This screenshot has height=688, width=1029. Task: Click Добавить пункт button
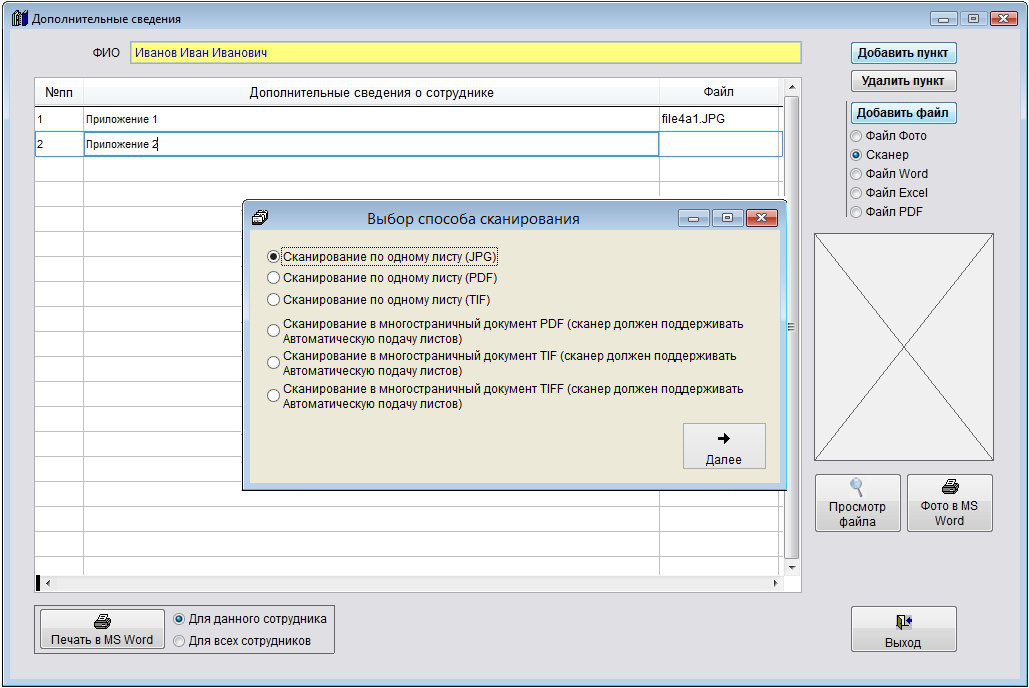click(x=903, y=53)
